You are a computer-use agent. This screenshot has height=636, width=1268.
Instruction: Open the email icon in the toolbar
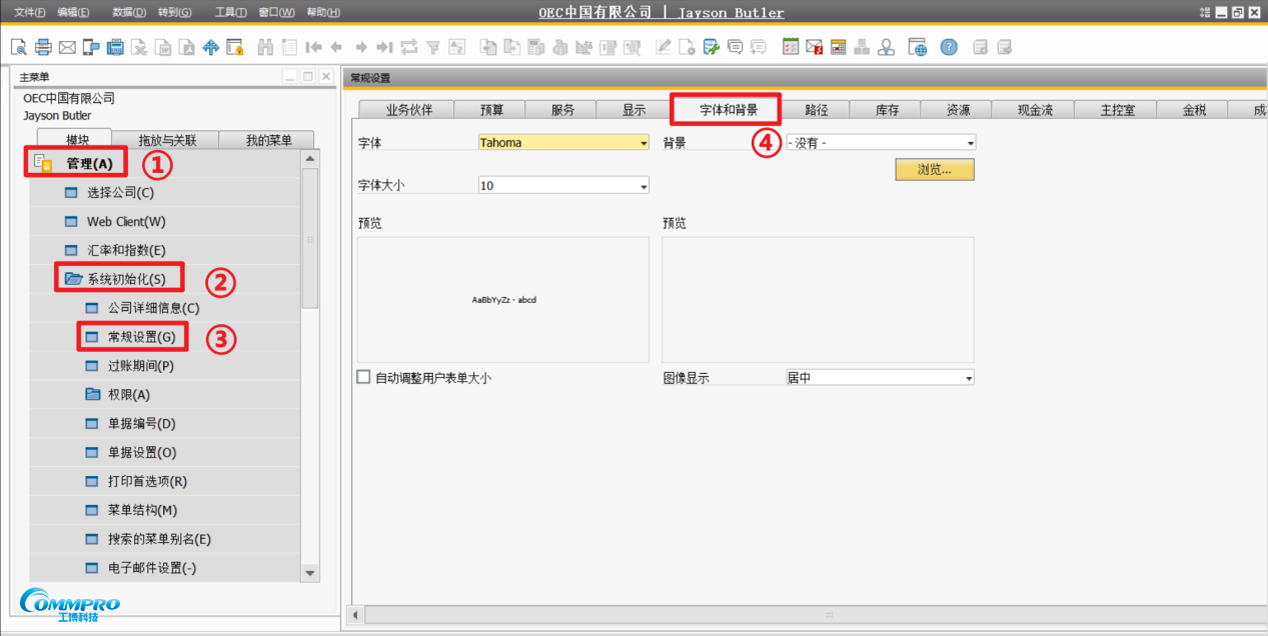68,46
